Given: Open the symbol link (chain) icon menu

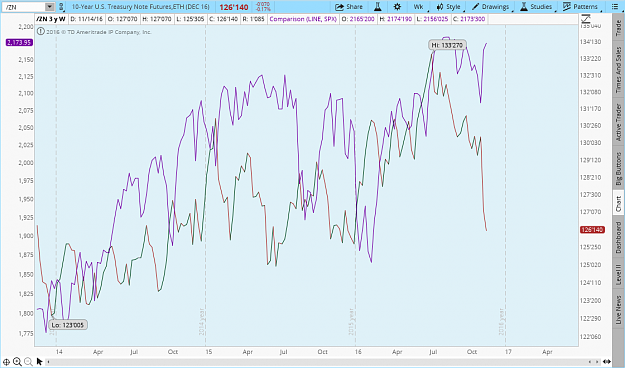Looking at the screenshot, I should pos(61,7).
